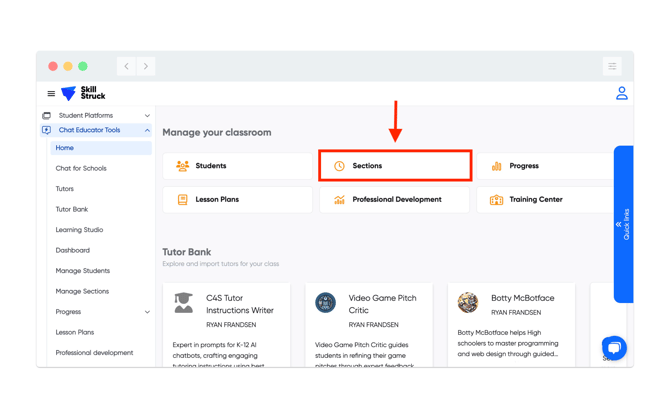Click the Skill Struck logo
Image resolution: width=670 pixels, height=418 pixels.
(x=83, y=94)
